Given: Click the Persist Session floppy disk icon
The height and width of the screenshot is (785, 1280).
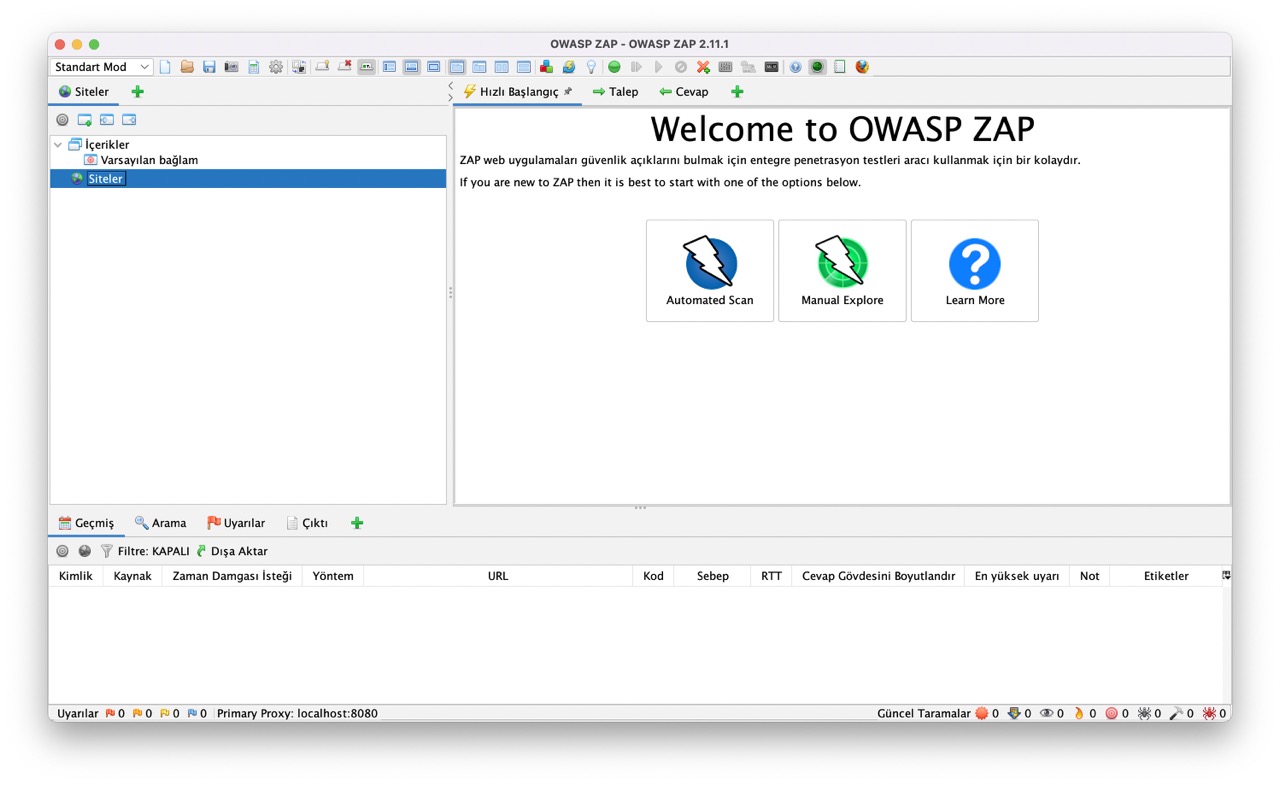Looking at the screenshot, I should coord(209,67).
